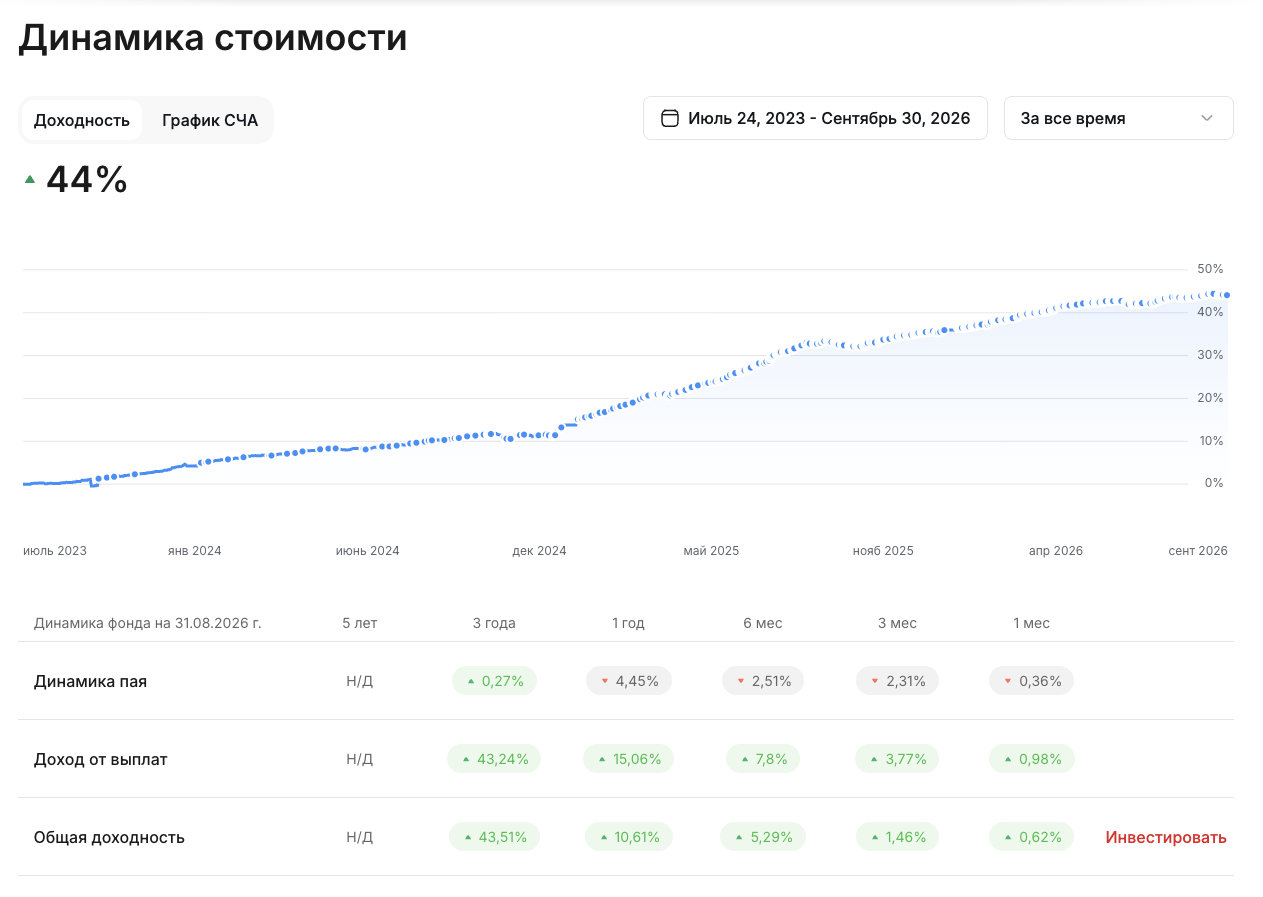Click the 1 год column header

pos(629,623)
